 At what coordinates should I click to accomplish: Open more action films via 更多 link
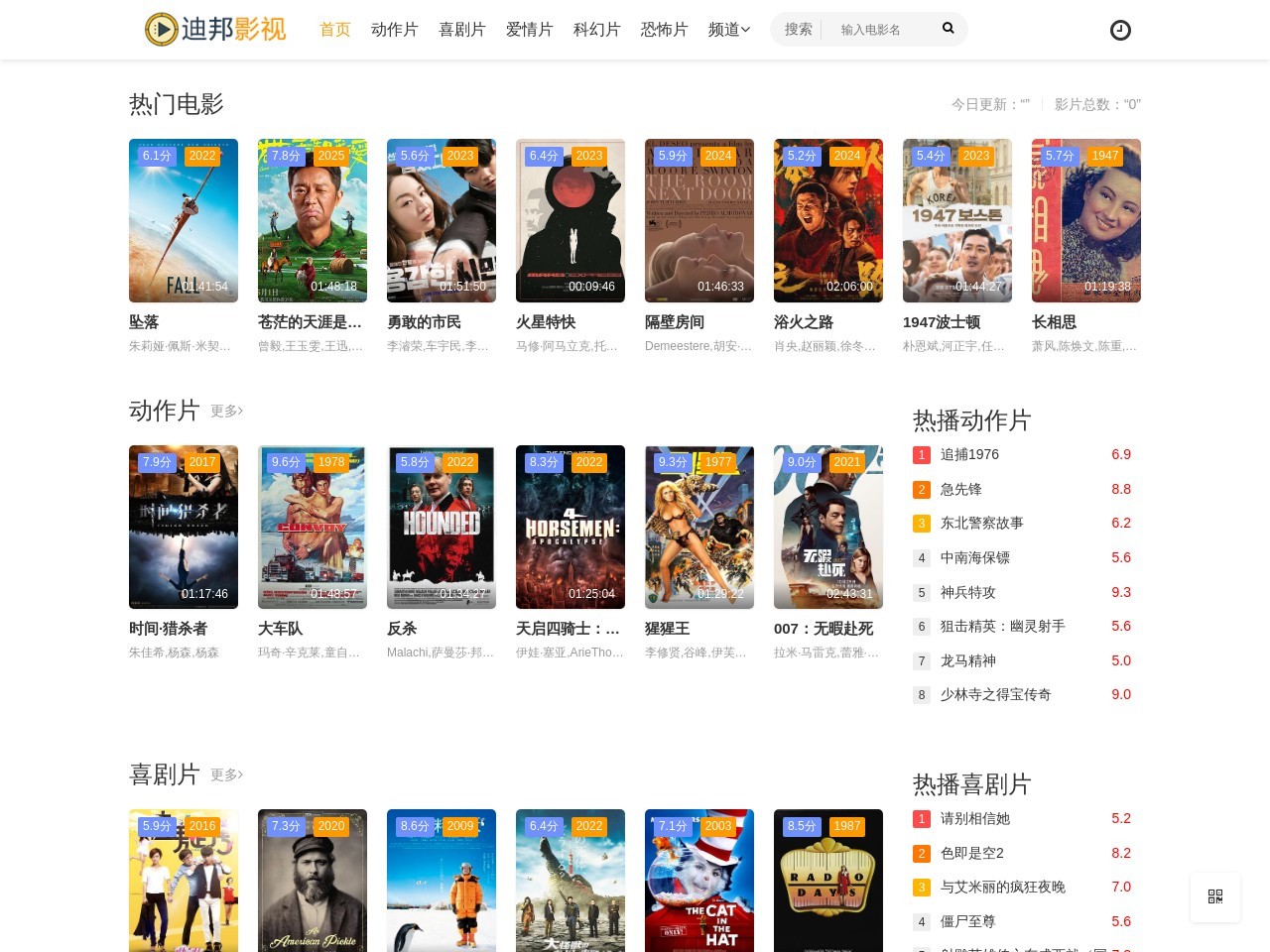[226, 412]
